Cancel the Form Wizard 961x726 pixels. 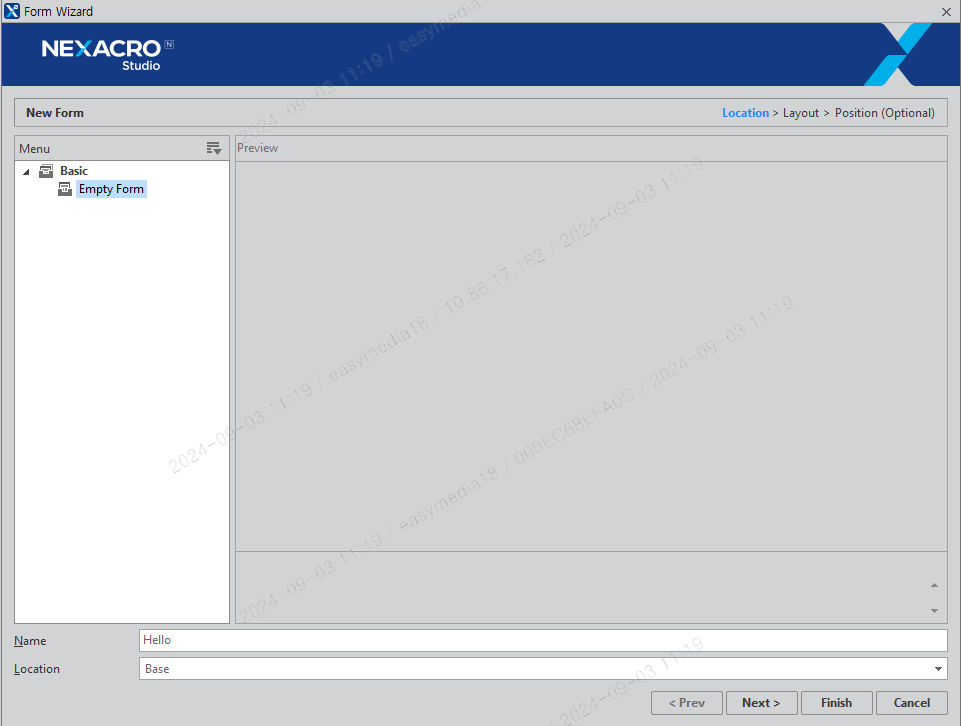tap(911, 703)
